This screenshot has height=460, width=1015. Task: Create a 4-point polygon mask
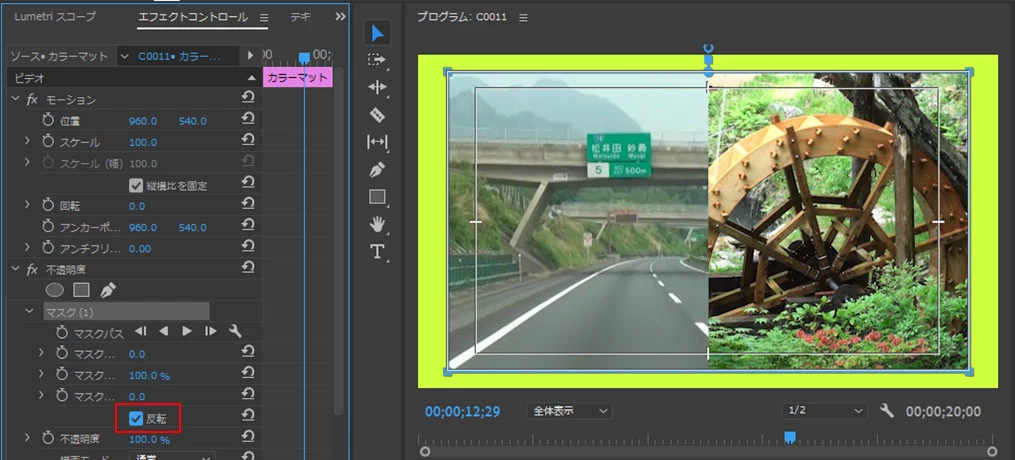[x=81, y=290]
